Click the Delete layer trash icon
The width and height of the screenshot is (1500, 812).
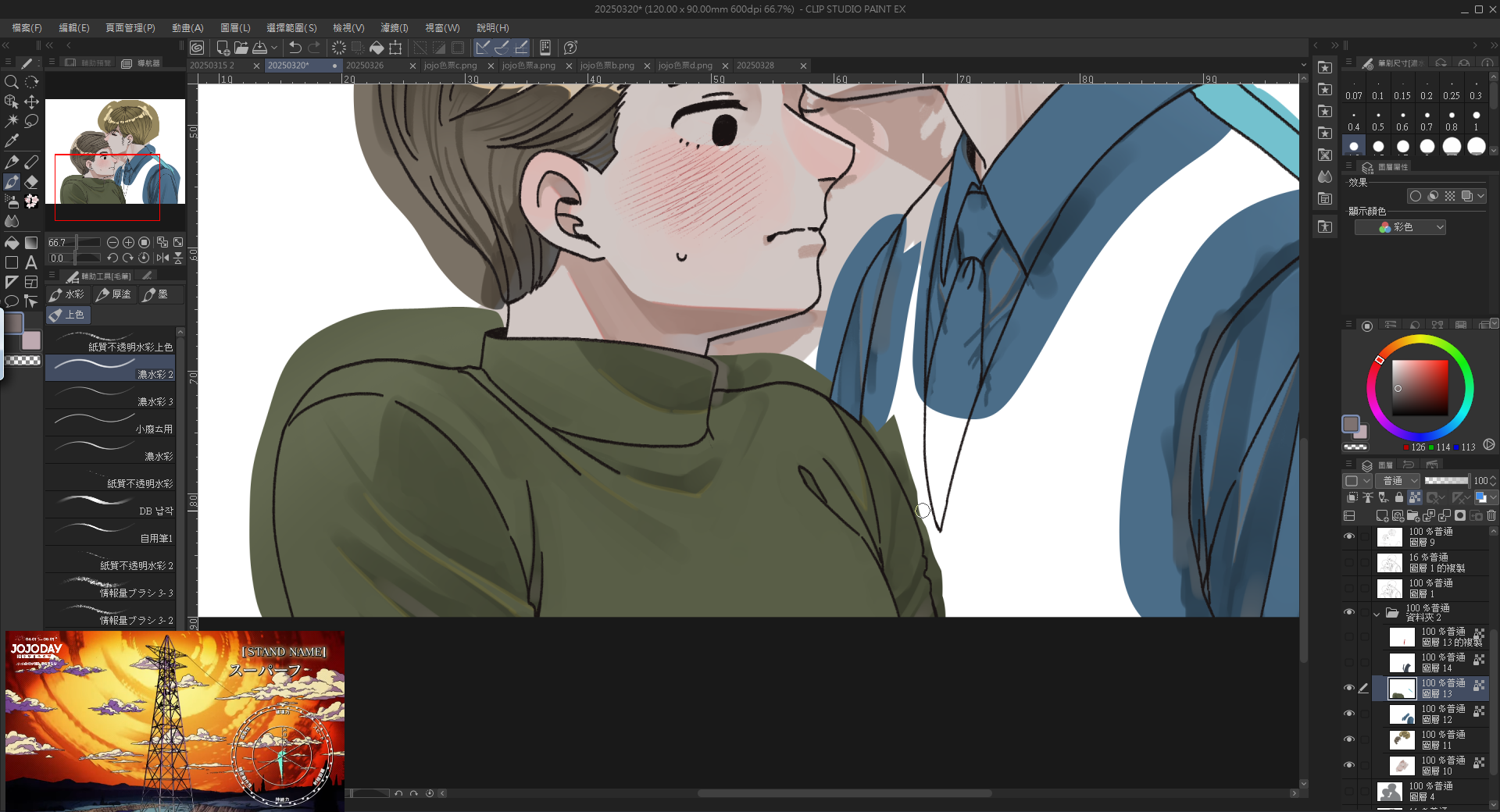click(1491, 515)
